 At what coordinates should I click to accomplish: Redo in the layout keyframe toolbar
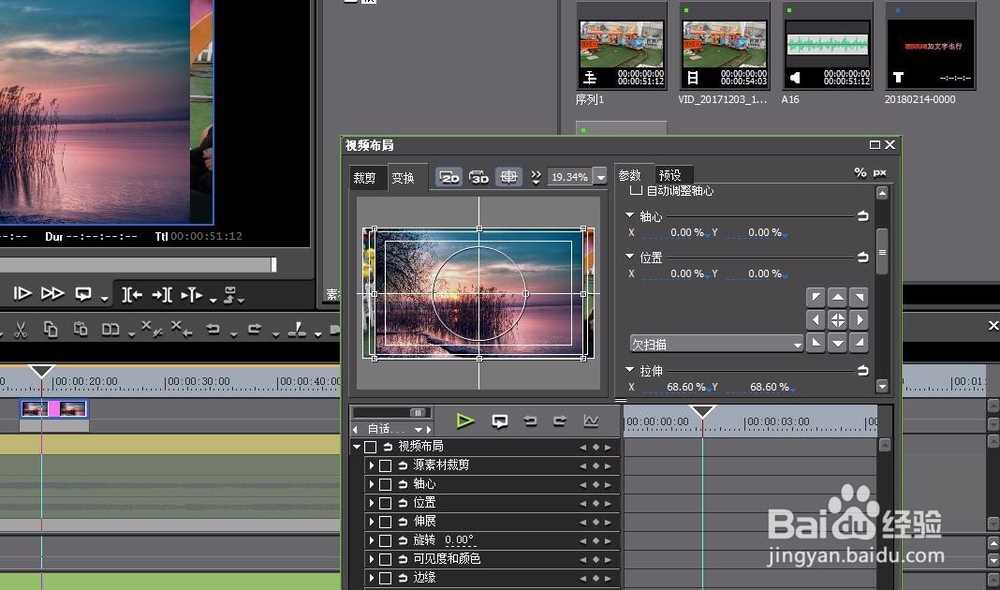[559, 421]
